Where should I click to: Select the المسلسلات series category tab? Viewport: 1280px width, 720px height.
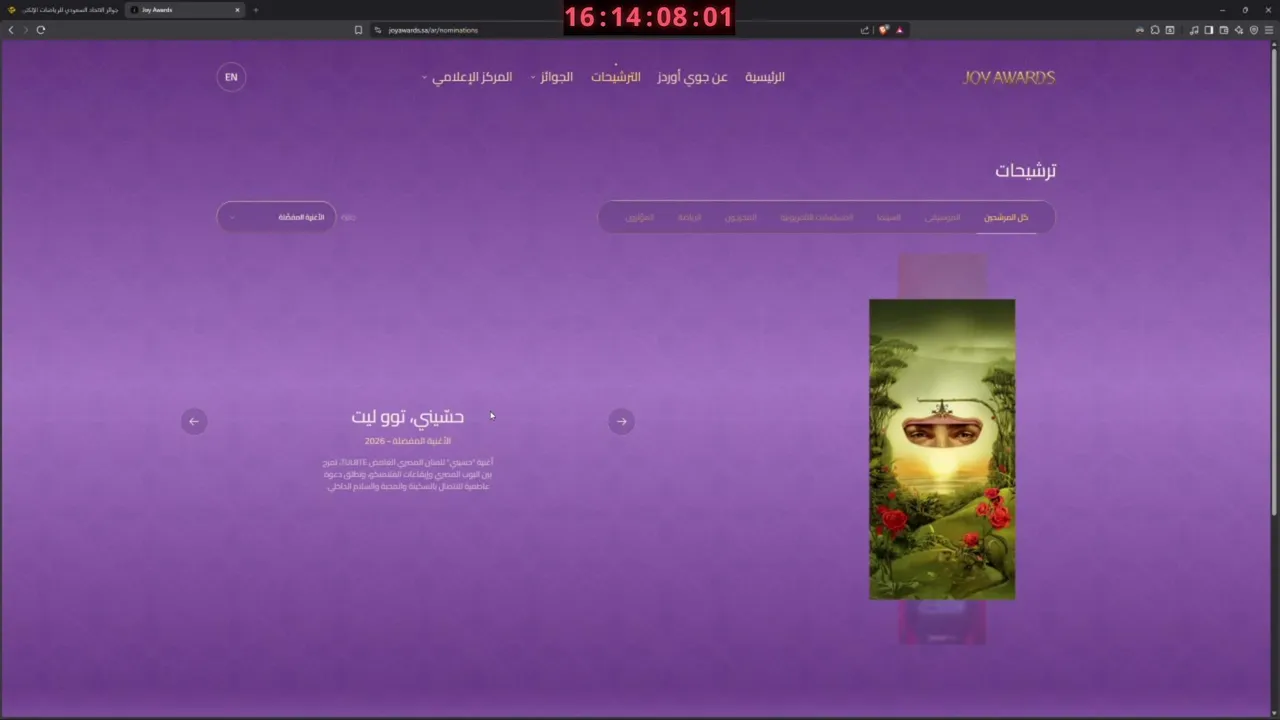(x=817, y=217)
